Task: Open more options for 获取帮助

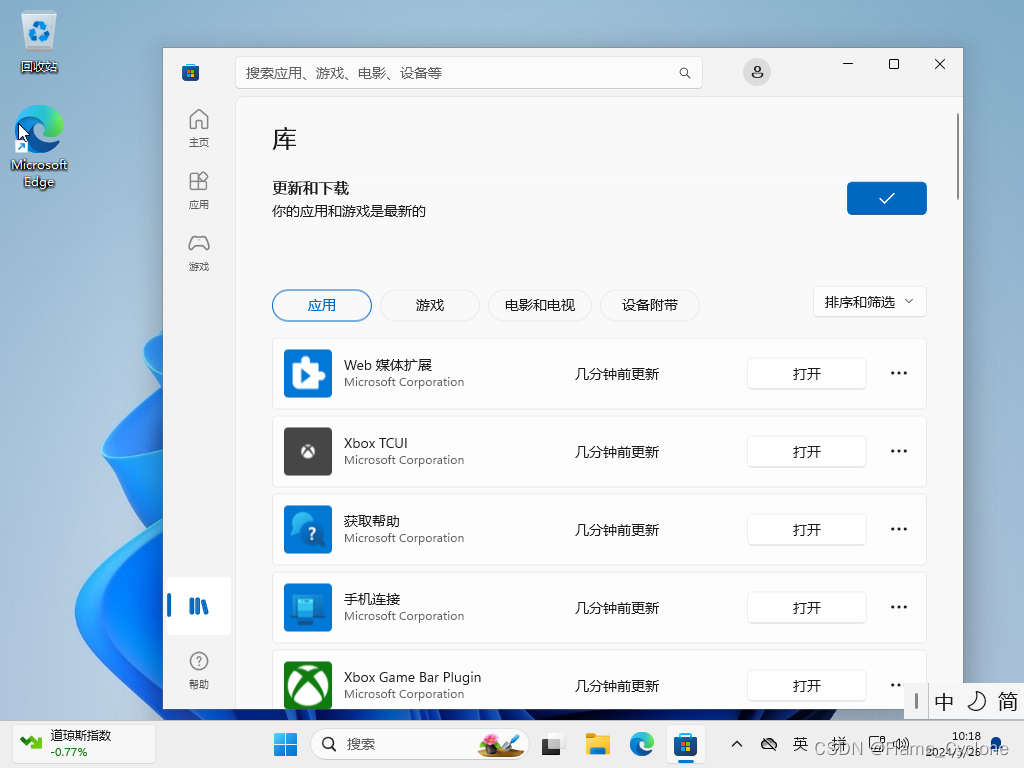Action: coord(899,530)
